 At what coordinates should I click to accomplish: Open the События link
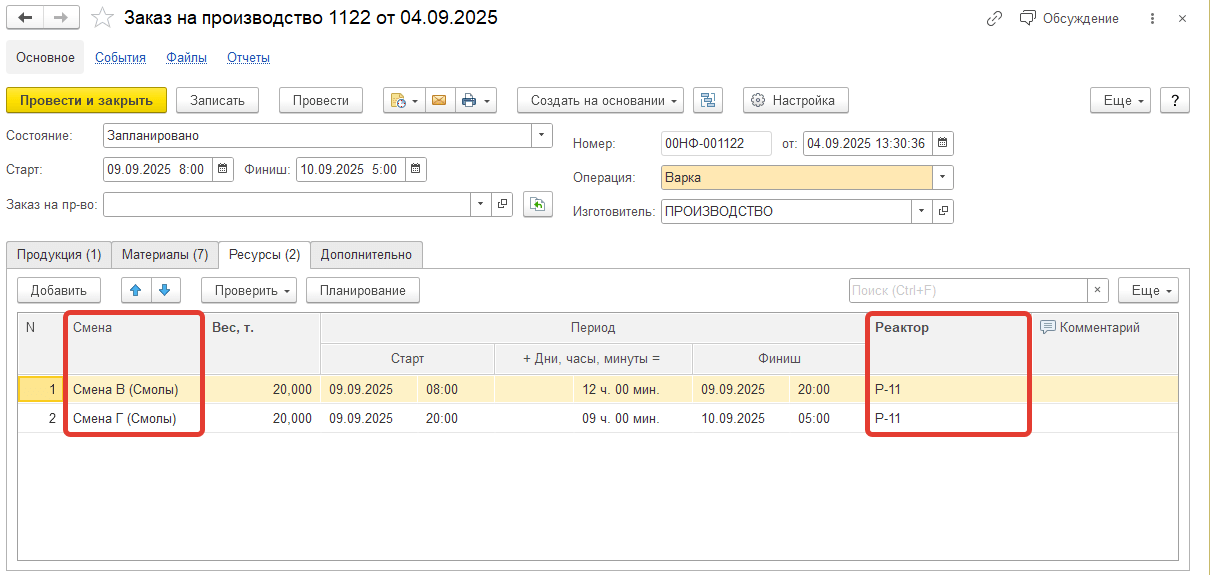[x=120, y=58]
